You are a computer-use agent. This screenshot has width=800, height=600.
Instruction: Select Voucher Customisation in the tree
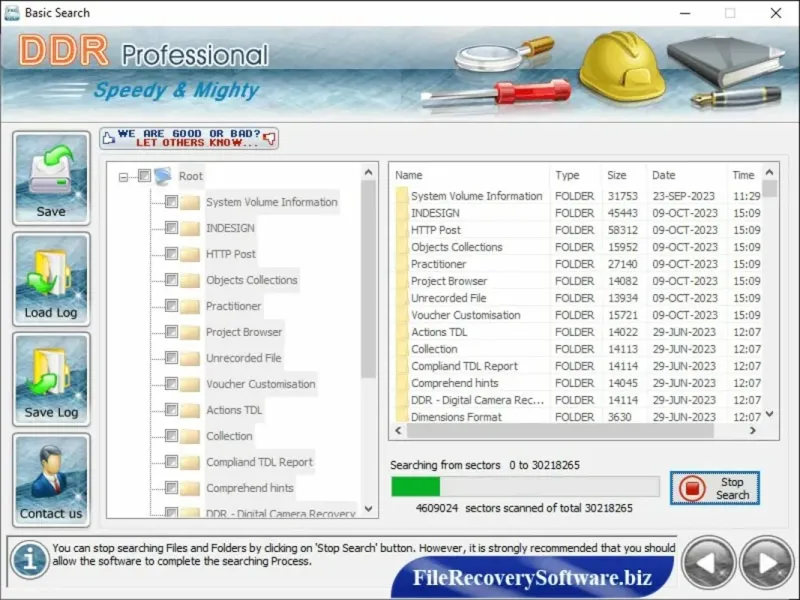click(x=261, y=384)
